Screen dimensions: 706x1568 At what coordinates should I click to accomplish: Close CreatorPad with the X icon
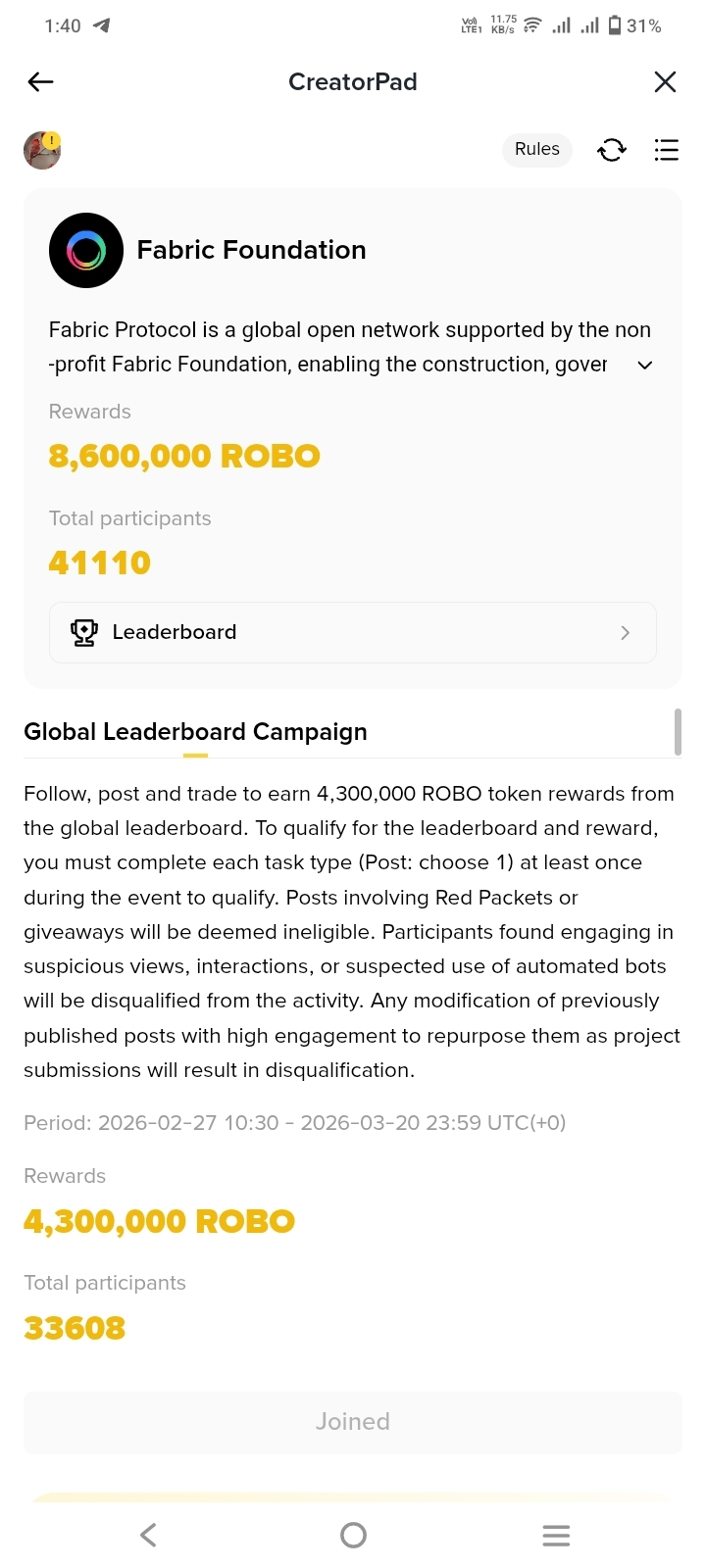point(665,82)
